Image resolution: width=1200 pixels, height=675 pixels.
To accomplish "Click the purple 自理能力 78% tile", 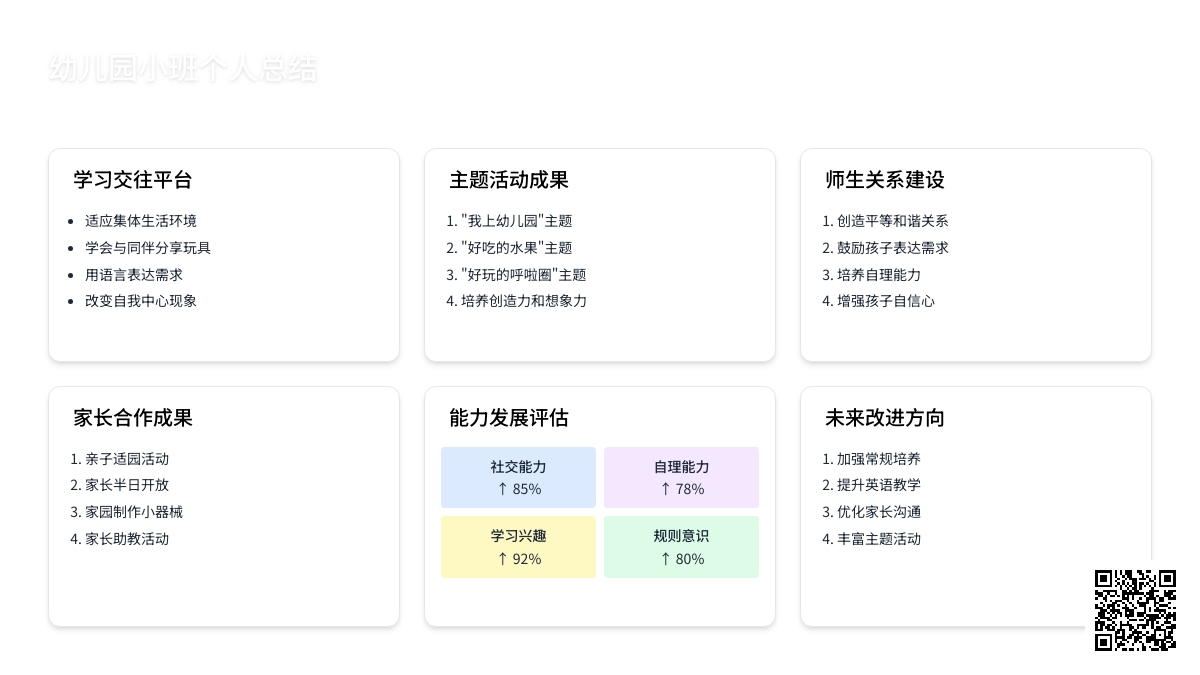I will point(682,478).
